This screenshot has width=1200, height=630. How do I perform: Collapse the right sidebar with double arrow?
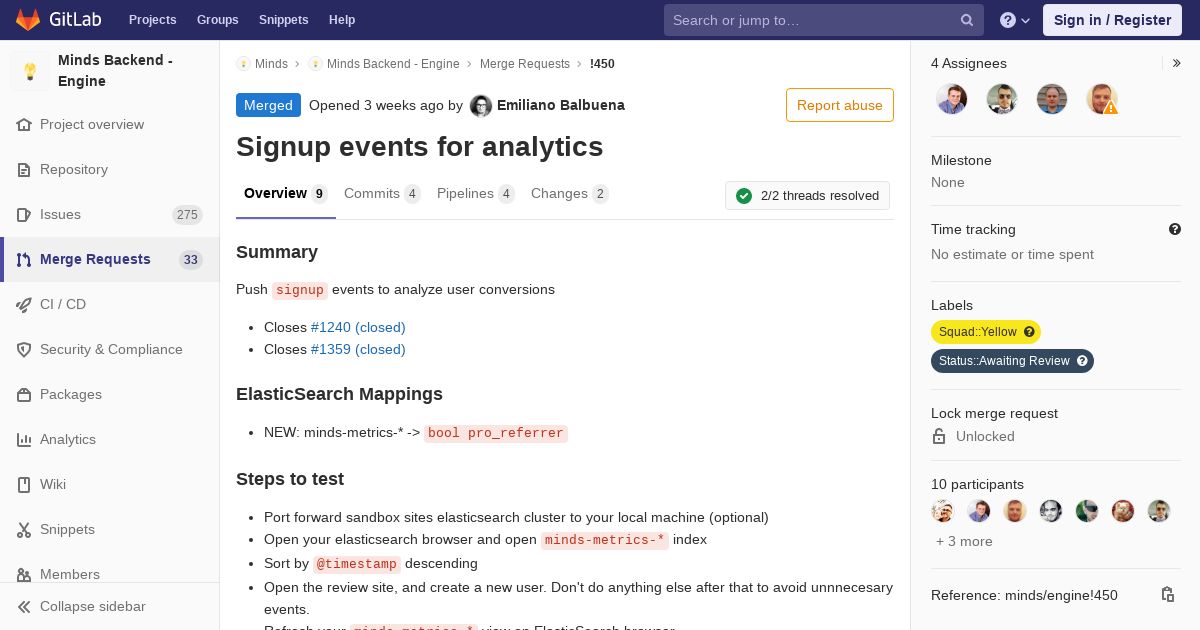(1177, 63)
